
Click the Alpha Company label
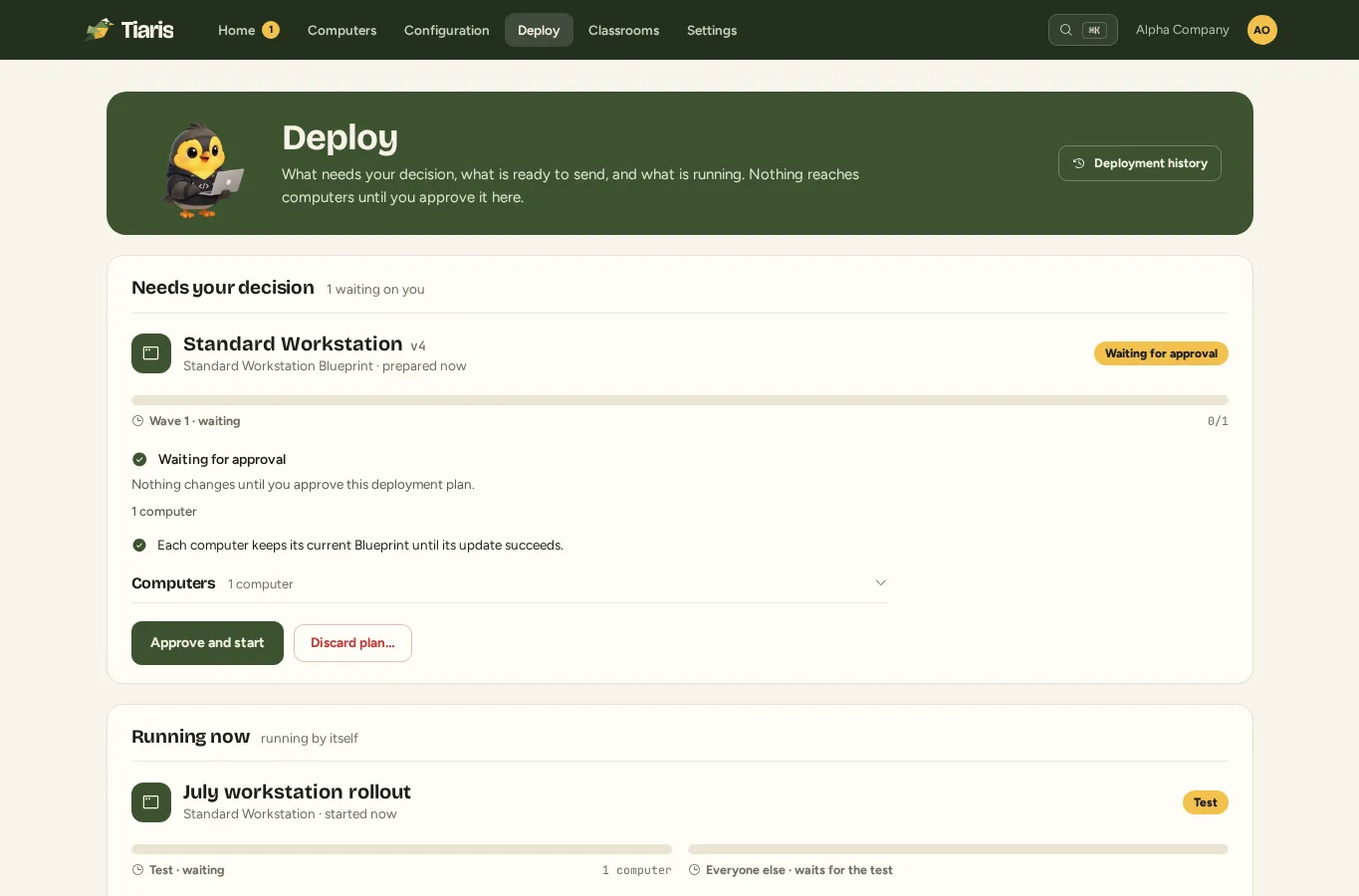[x=1182, y=30]
